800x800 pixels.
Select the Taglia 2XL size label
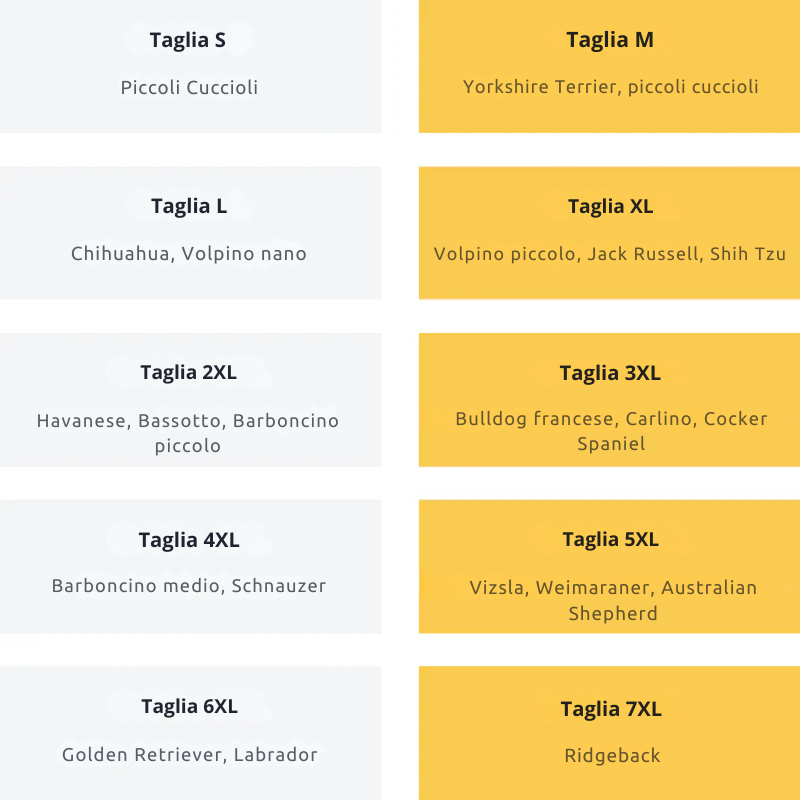point(189,373)
